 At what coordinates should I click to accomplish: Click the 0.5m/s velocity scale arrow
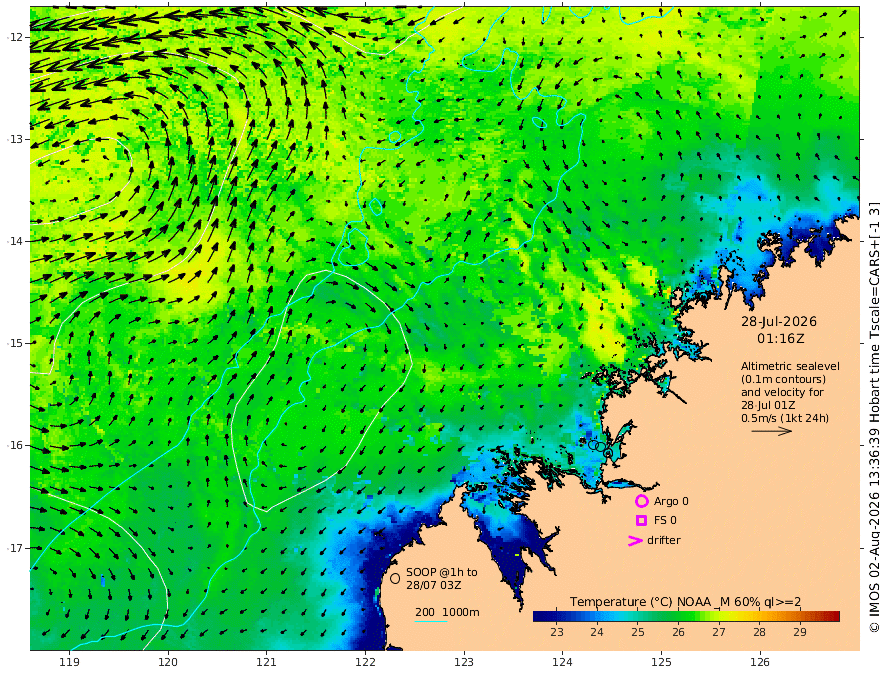coord(772,431)
